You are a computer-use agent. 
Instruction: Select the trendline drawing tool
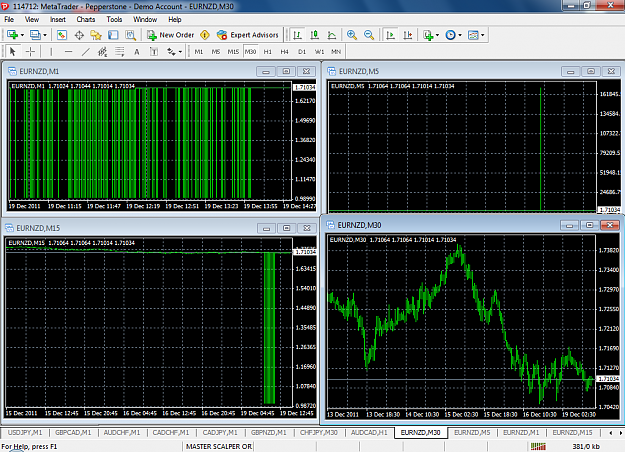pos(85,51)
